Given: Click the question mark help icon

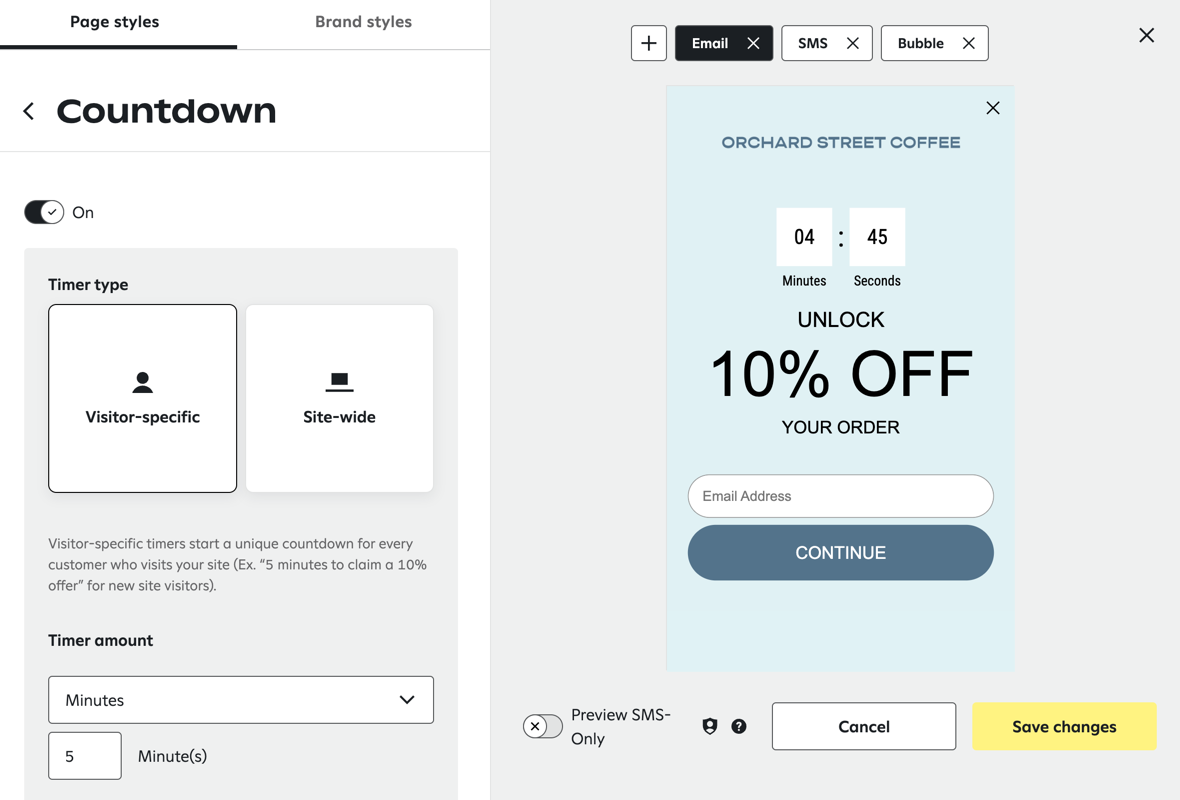Looking at the screenshot, I should (x=738, y=726).
